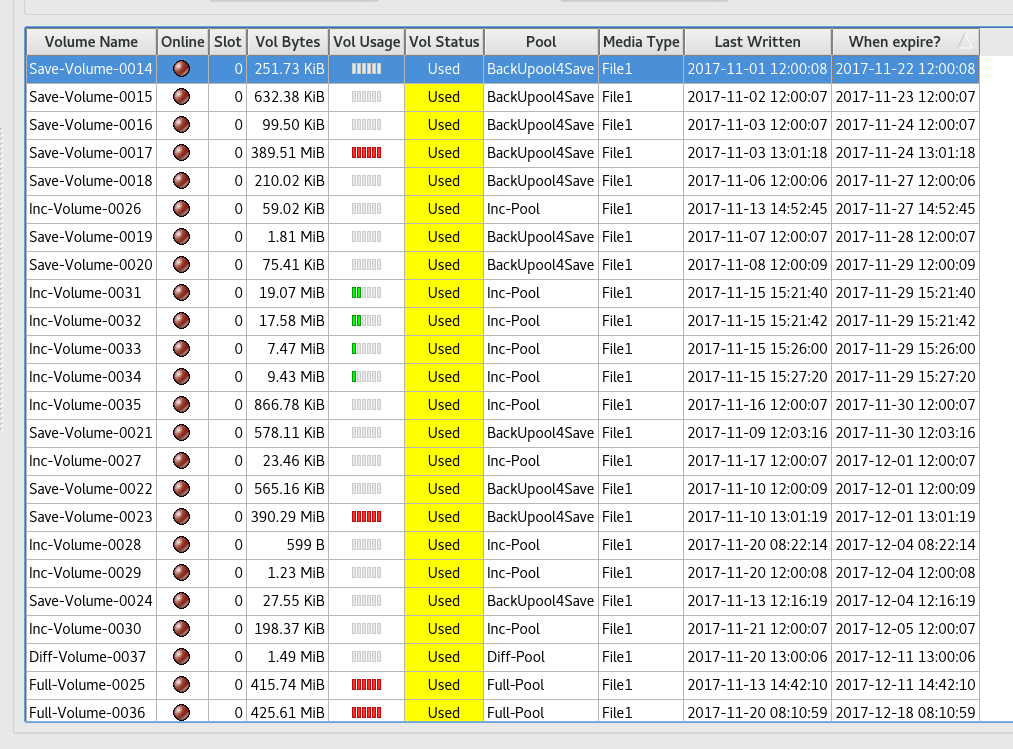The width and height of the screenshot is (1013, 749).
Task: Click online status icon for Inc-Volume-0033
Action: (182, 348)
